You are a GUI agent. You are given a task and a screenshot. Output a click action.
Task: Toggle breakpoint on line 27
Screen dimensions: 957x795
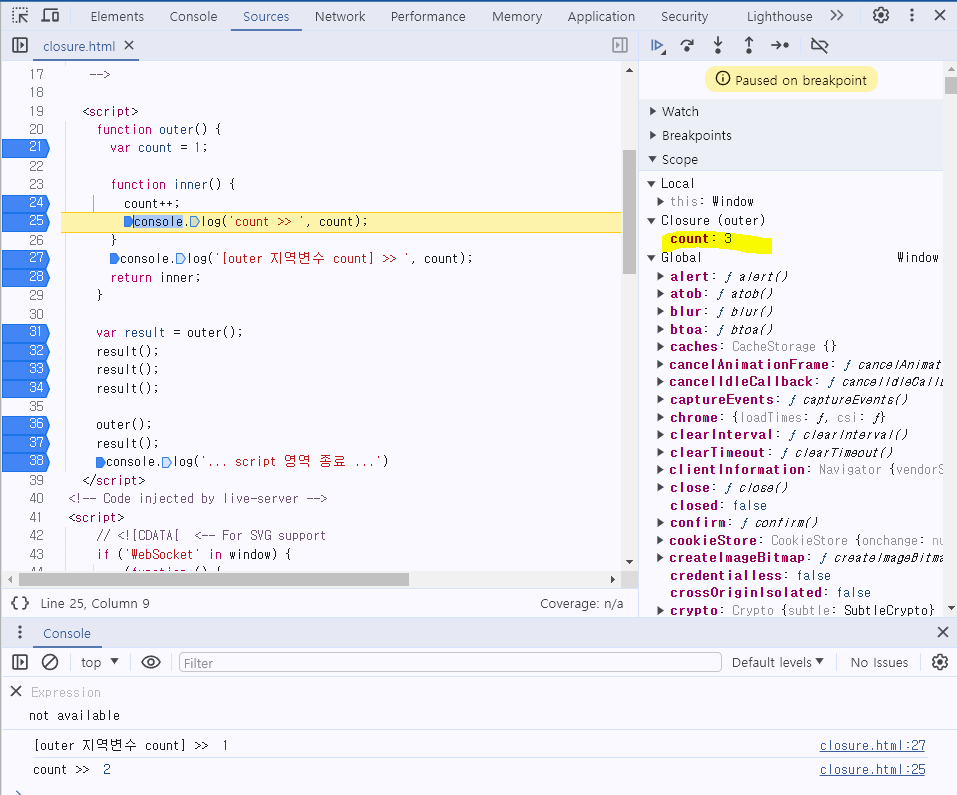coord(26,258)
